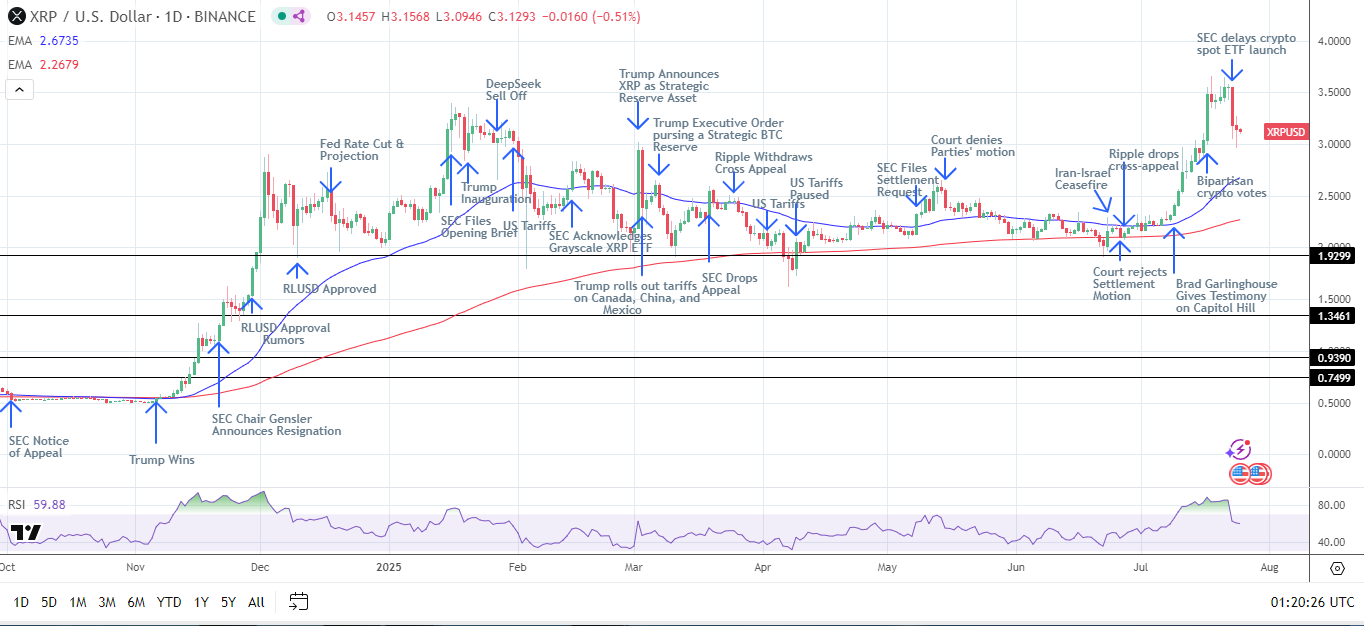Open the Go to date calendar icon
Screen dimensions: 1364x626
(x=298, y=602)
